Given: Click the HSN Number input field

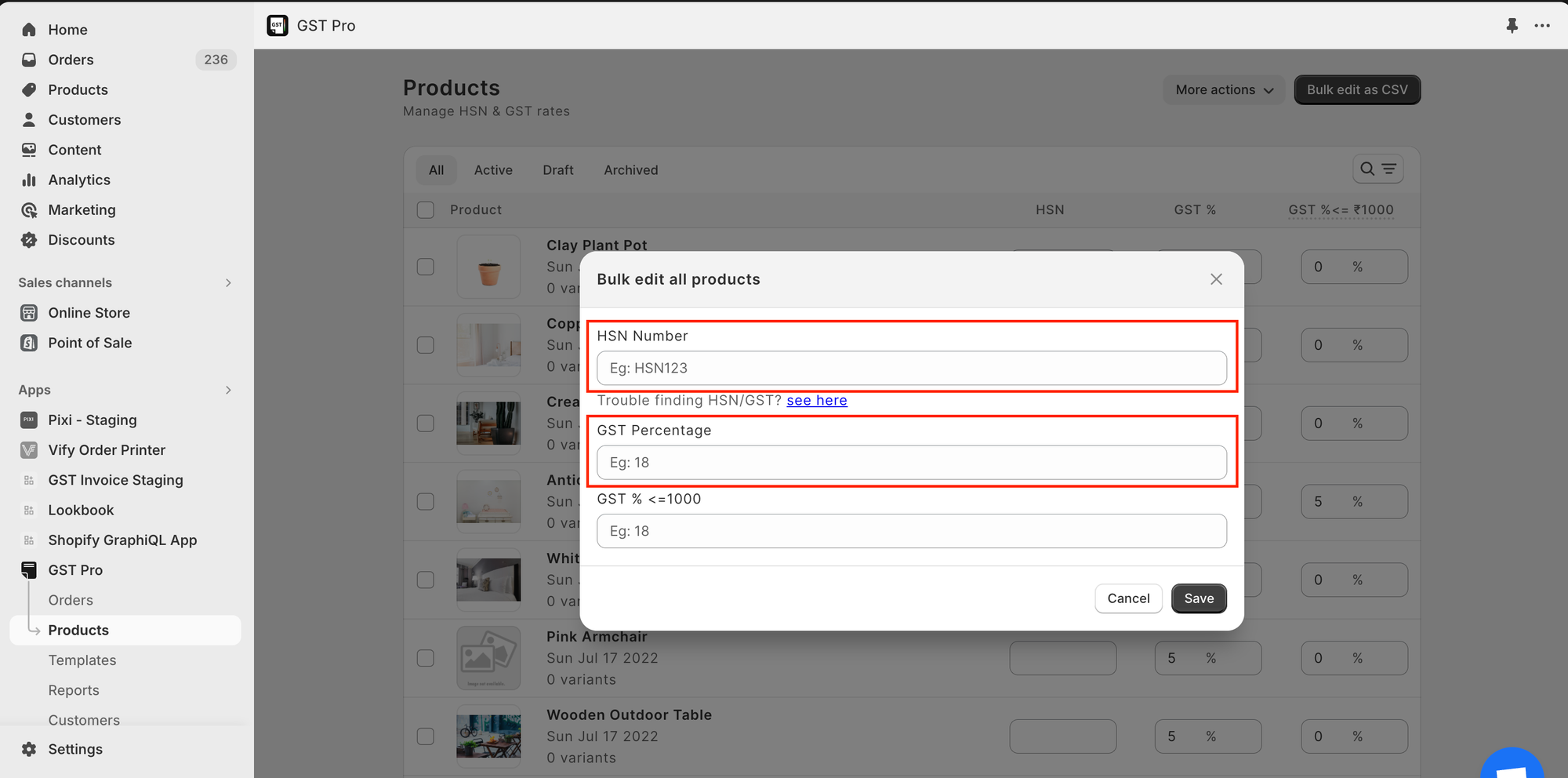Looking at the screenshot, I should pyautogui.click(x=911, y=369).
